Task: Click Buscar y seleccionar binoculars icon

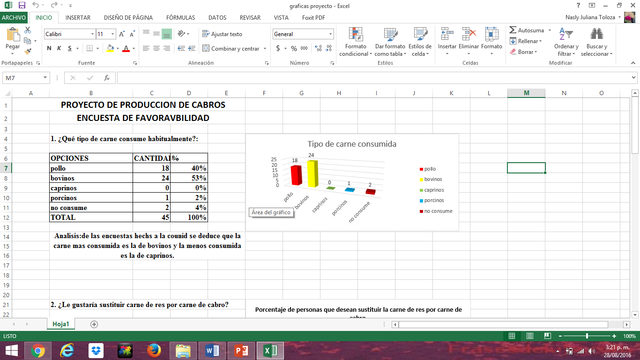Action: tap(596, 34)
